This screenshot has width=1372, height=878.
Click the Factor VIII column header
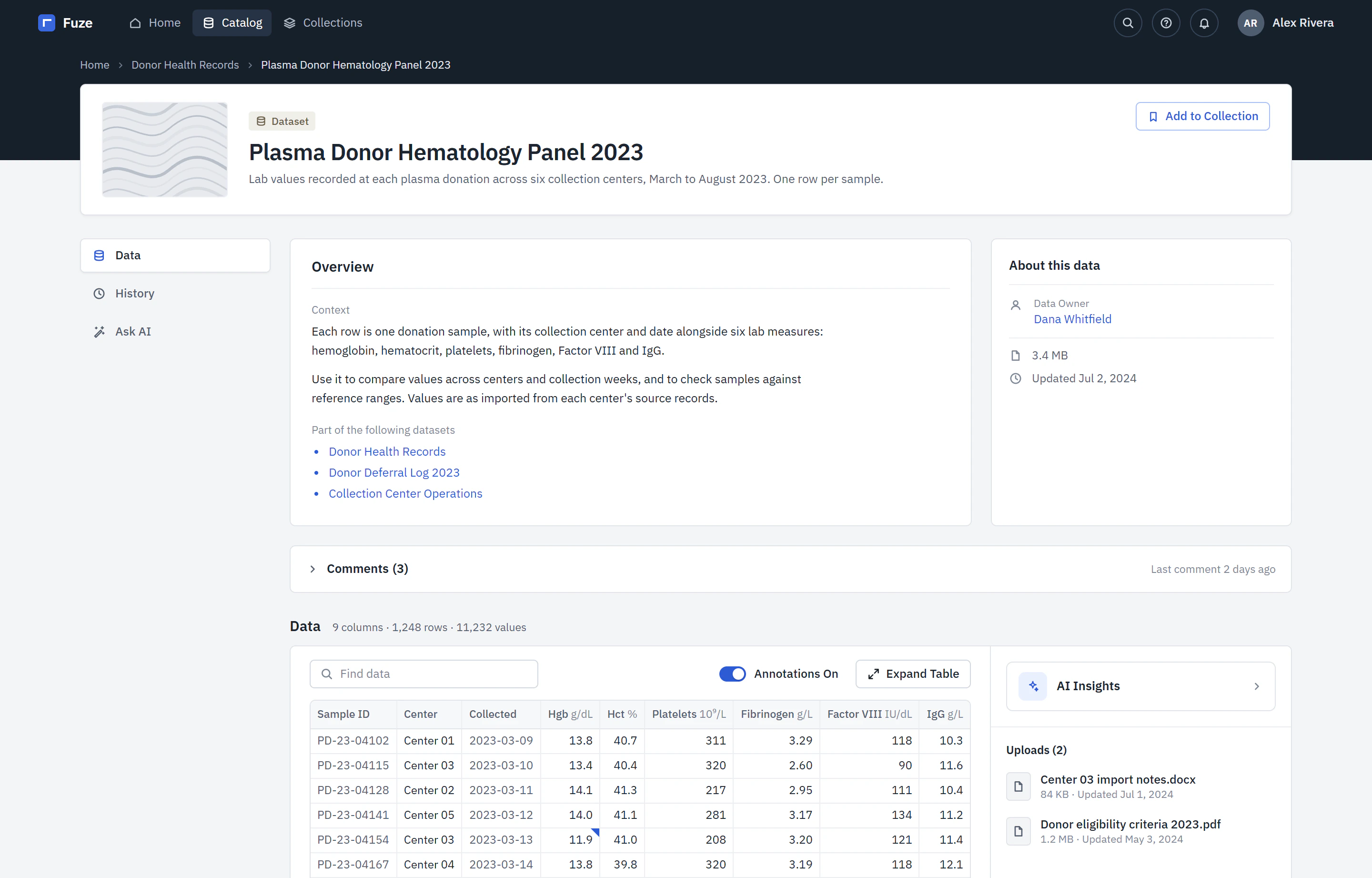coord(869,715)
